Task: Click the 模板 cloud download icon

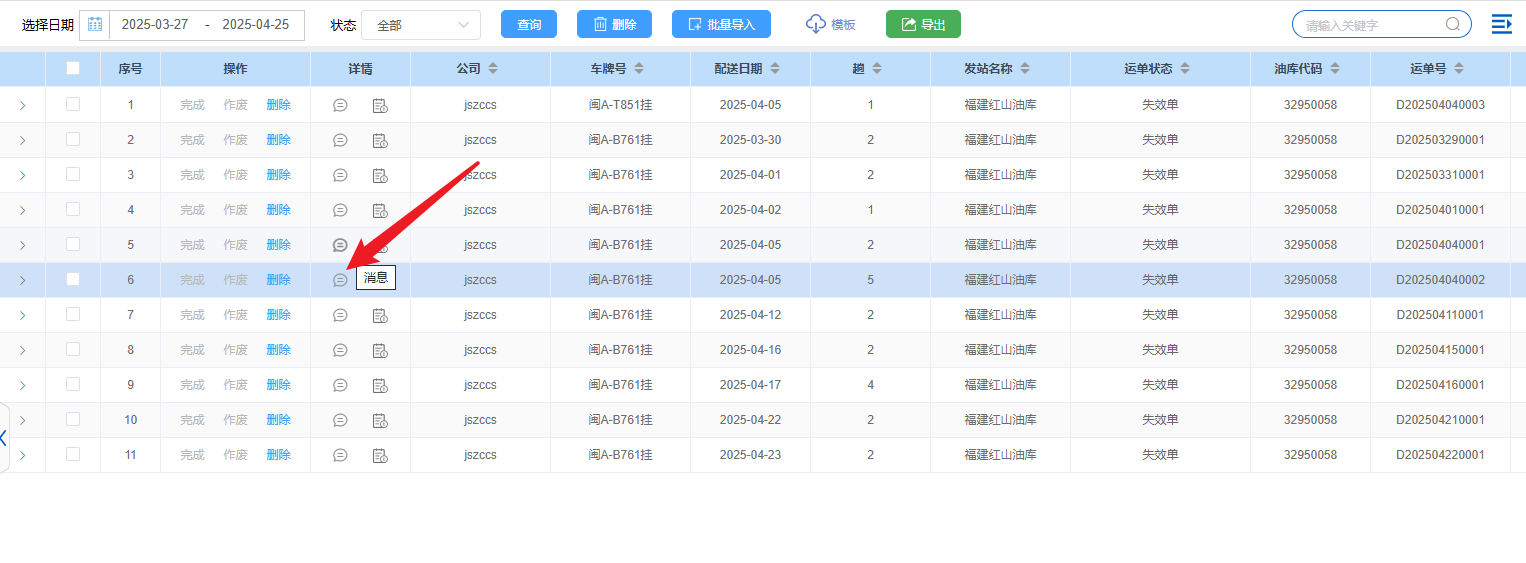Action: [816, 25]
